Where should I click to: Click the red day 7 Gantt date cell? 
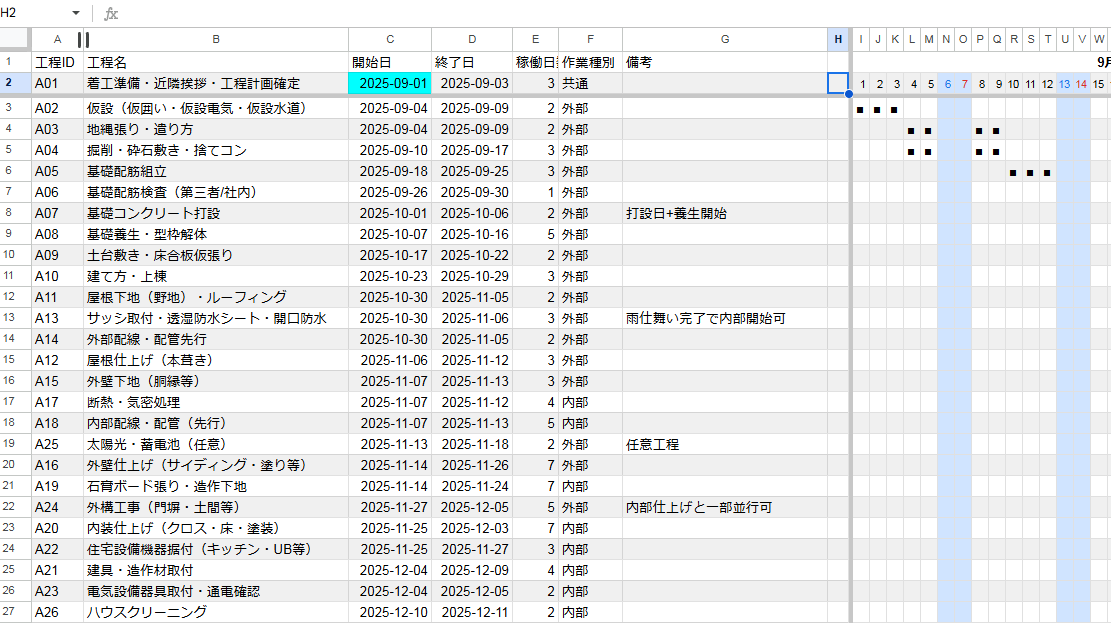click(x=964, y=84)
